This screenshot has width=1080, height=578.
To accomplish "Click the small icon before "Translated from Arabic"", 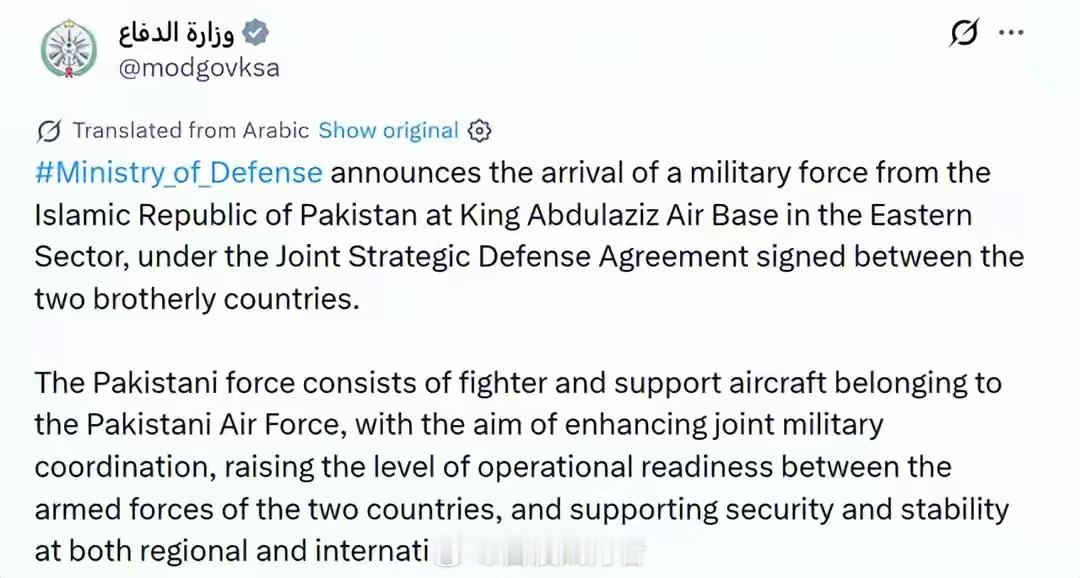I will click(x=47, y=131).
